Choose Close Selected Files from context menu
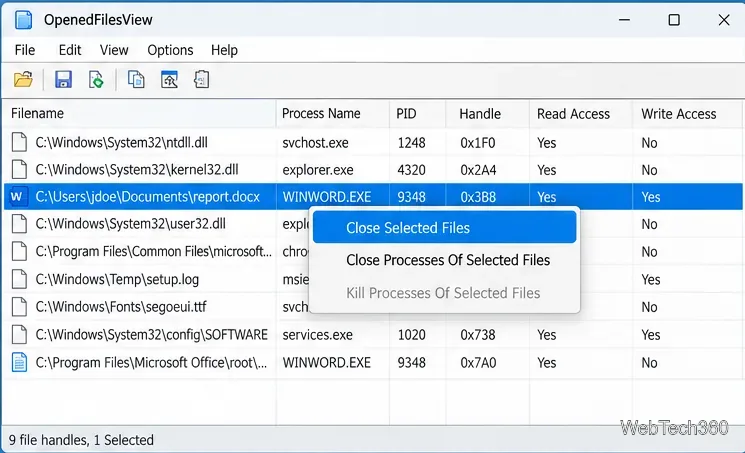Screen dimensions: 745x453 point(445,227)
